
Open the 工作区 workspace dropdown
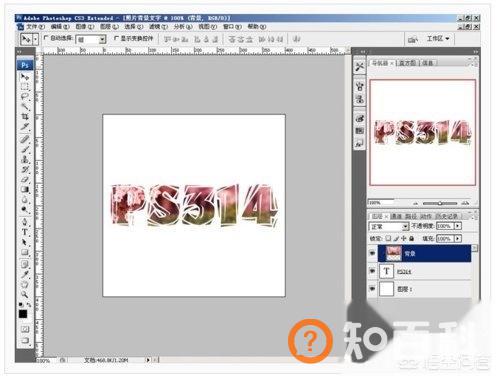tap(438, 39)
